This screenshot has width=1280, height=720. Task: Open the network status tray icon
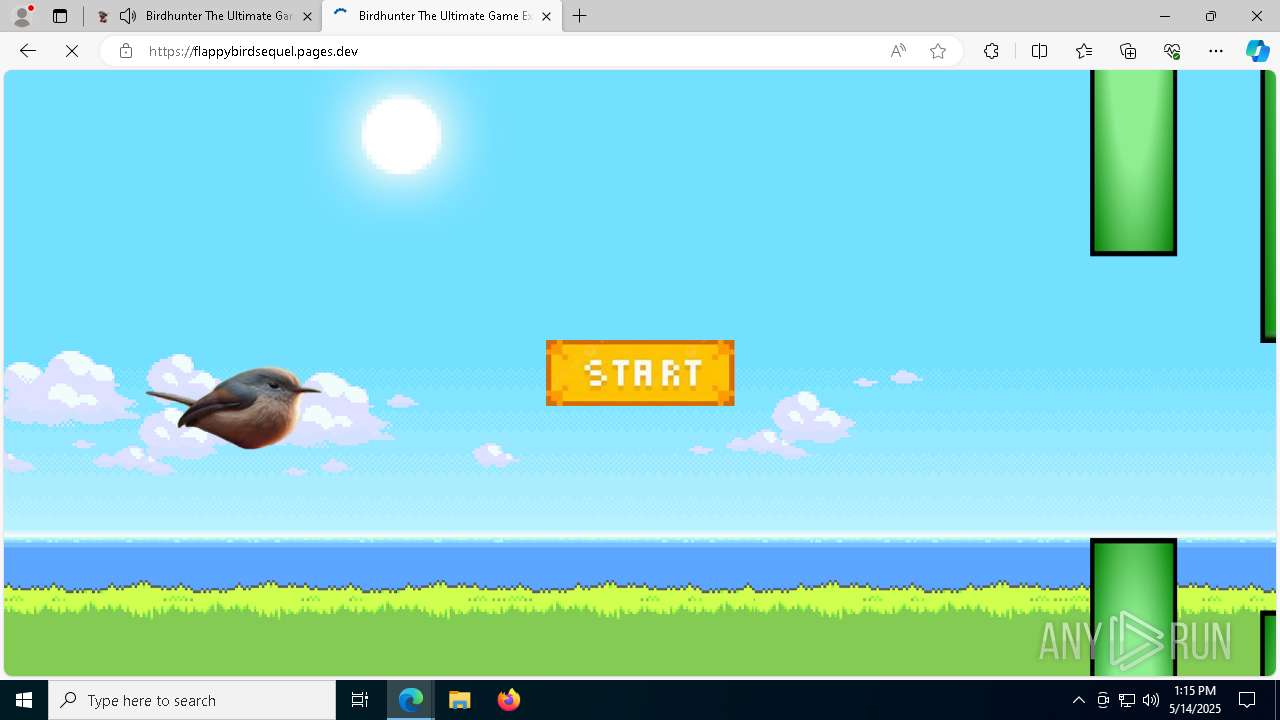coord(1127,700)
